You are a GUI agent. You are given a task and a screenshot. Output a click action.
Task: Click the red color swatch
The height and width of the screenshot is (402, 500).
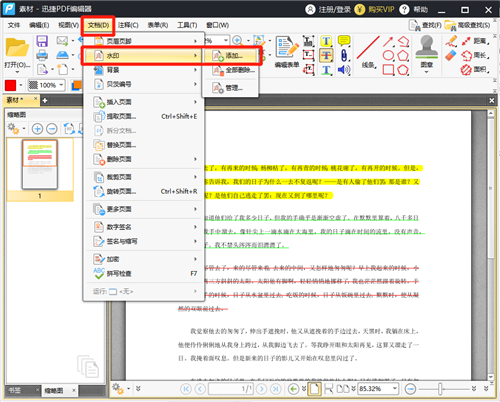10,85
